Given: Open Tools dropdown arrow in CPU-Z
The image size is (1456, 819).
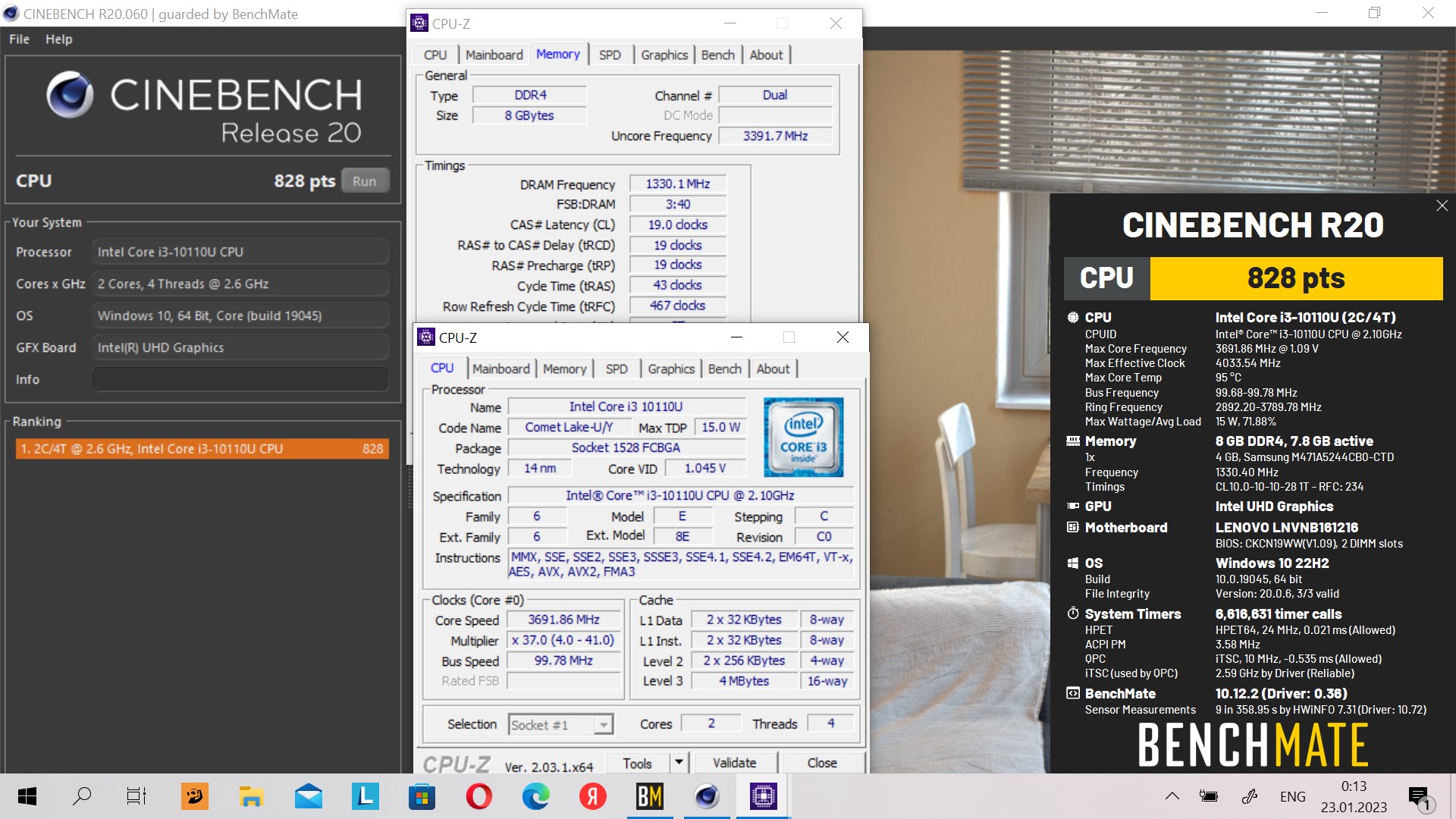Looking at the screenshot, I should click(x=679, y=762).
